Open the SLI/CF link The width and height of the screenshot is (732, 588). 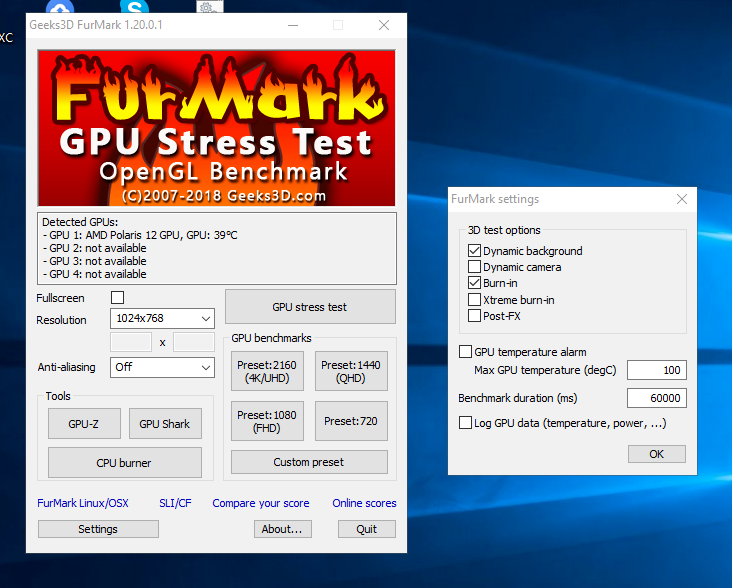pyautogui.click(x=175, y=503)
